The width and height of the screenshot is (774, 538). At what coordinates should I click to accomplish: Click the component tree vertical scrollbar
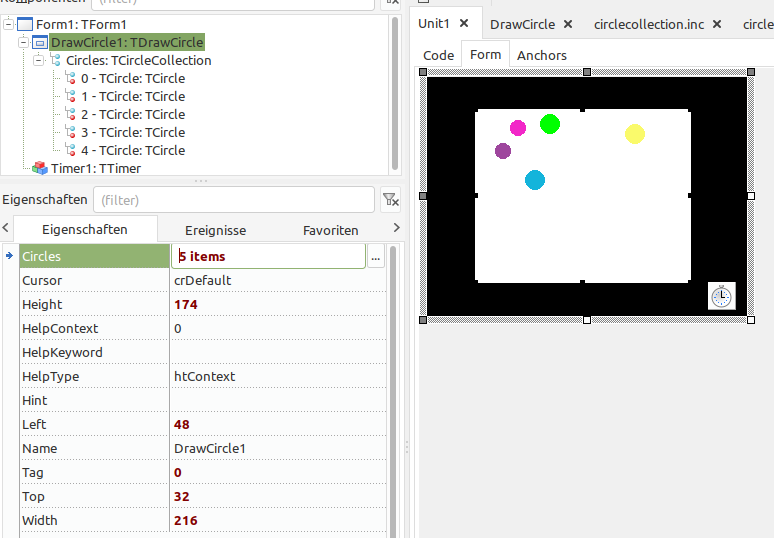(x=395, y=94)
